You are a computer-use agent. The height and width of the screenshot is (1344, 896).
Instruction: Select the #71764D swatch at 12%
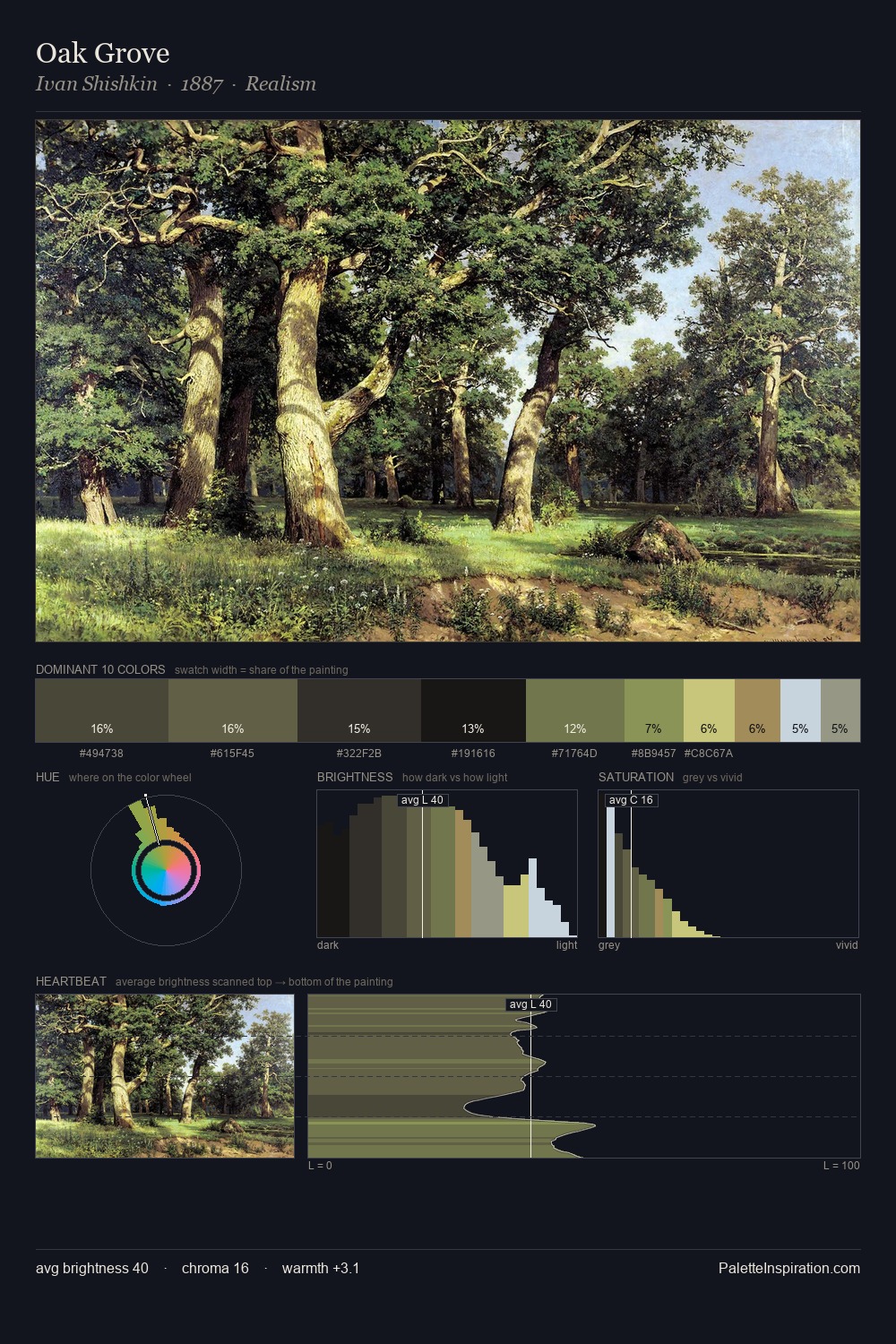pyautogui.click(x=575, y=711)
